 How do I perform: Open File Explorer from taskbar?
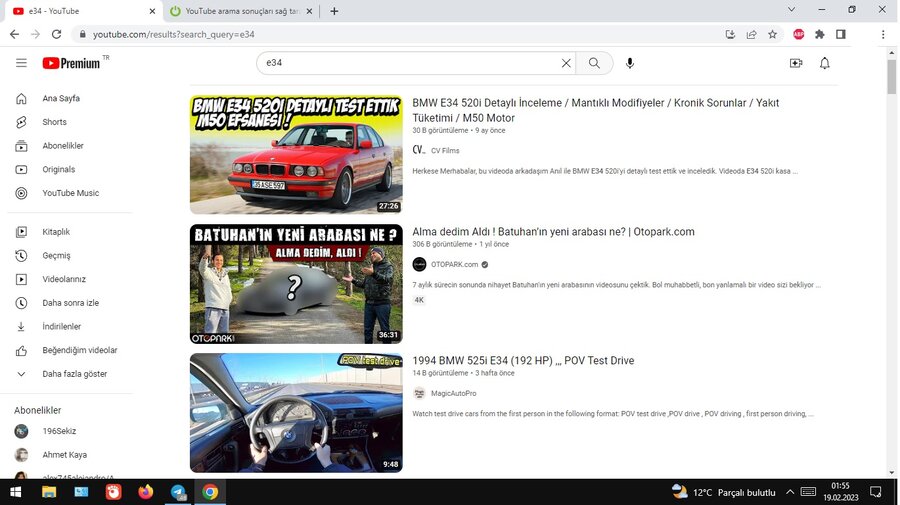[x=49, y=492]
